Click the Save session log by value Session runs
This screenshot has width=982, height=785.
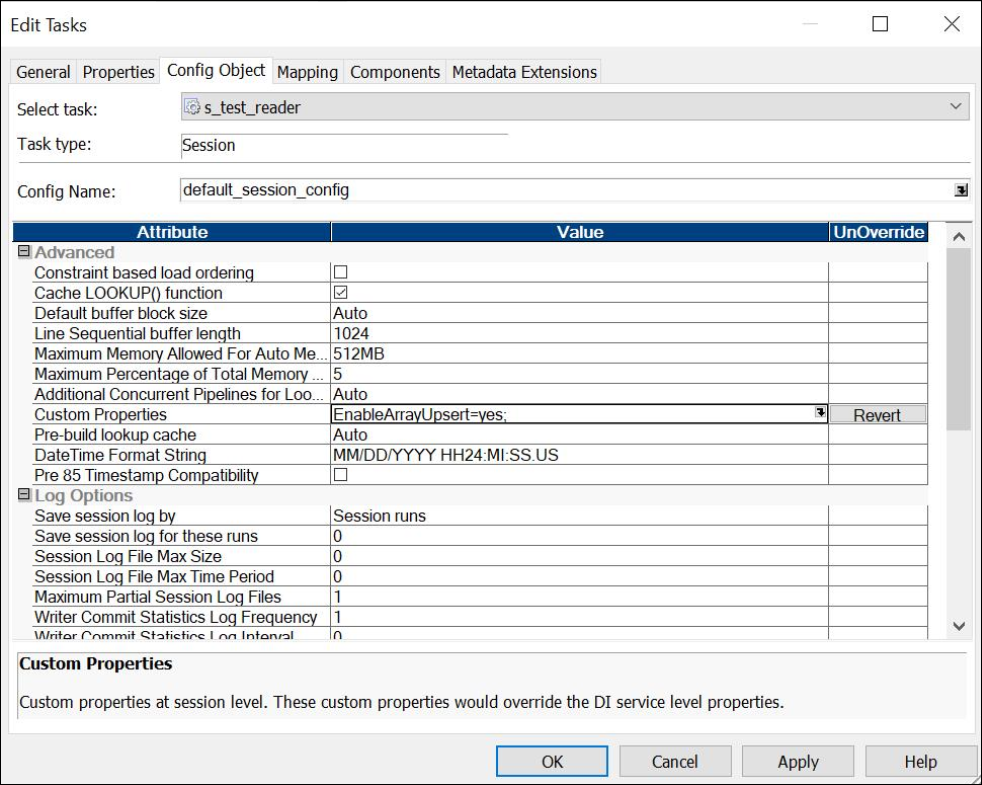click(579, 516)
